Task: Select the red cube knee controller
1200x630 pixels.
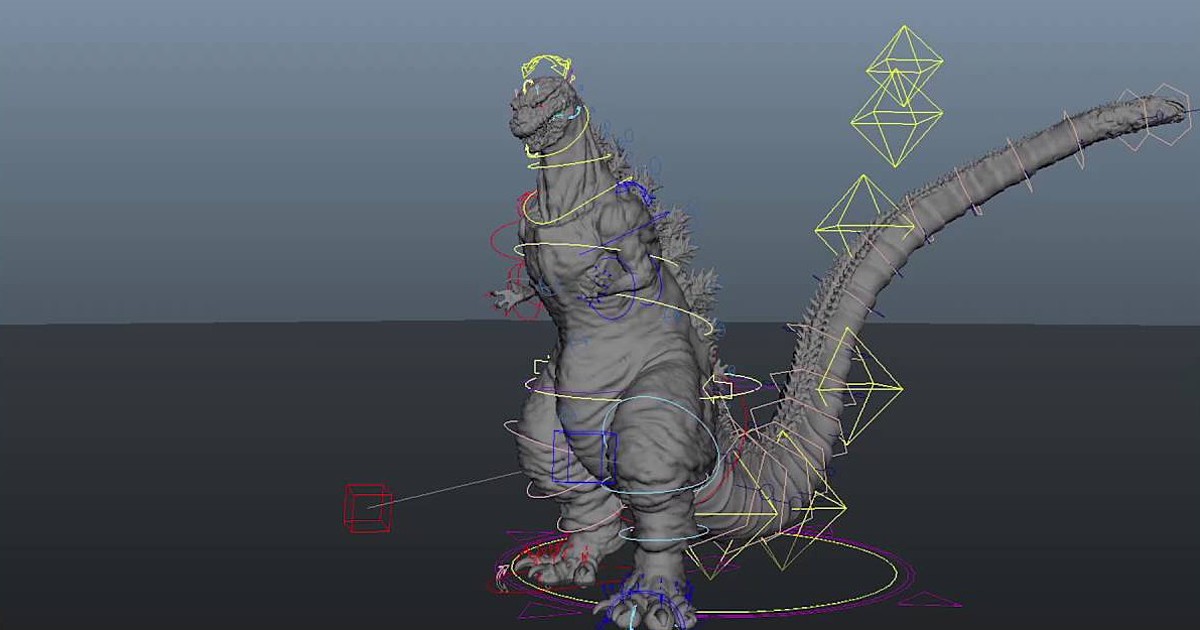Action: [x=368, y=508]
